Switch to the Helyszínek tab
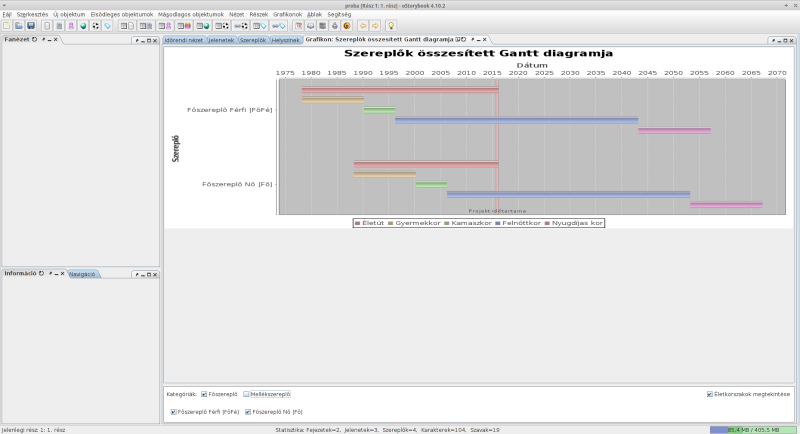 pyautogui.click(x=285, y=40)
